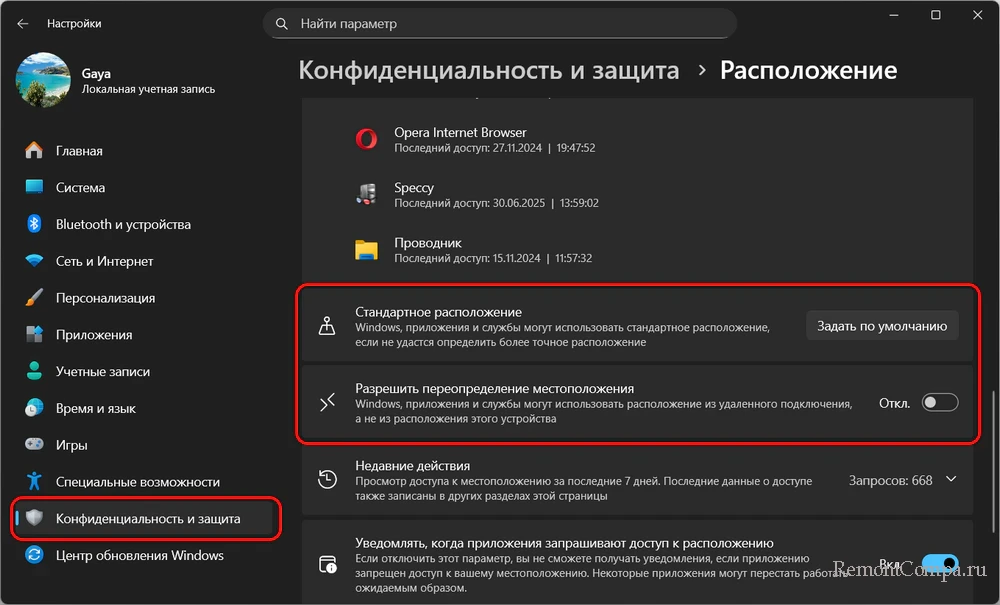Viewport: 1000px width, 605px height.
Task: Click the Opera Internet Browser icon
Action: pos(367,140)
